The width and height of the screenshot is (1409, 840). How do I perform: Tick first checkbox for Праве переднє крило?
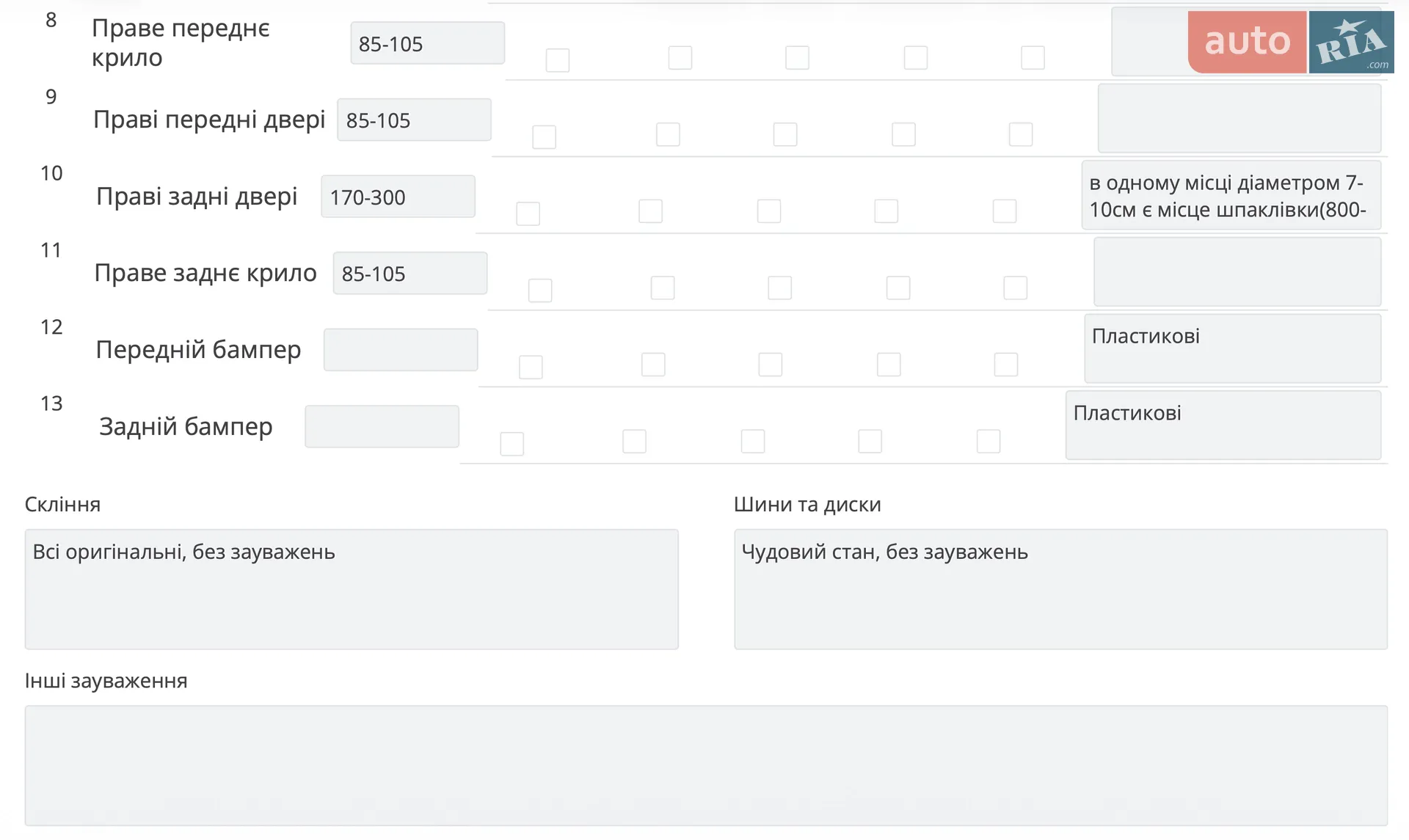(558, 60)
